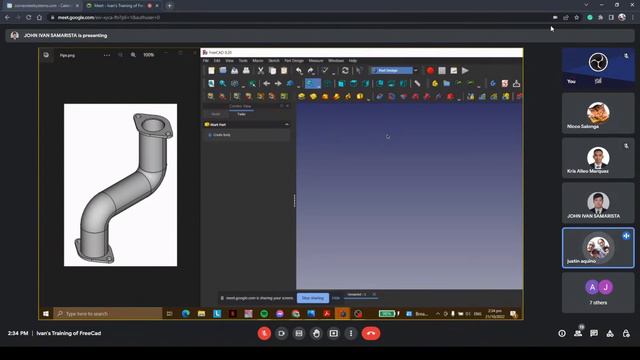The image size is (640, 360).
Task: Click FreeCAD redo arrow
Action: pyautogui.click(x=311, y=71)
